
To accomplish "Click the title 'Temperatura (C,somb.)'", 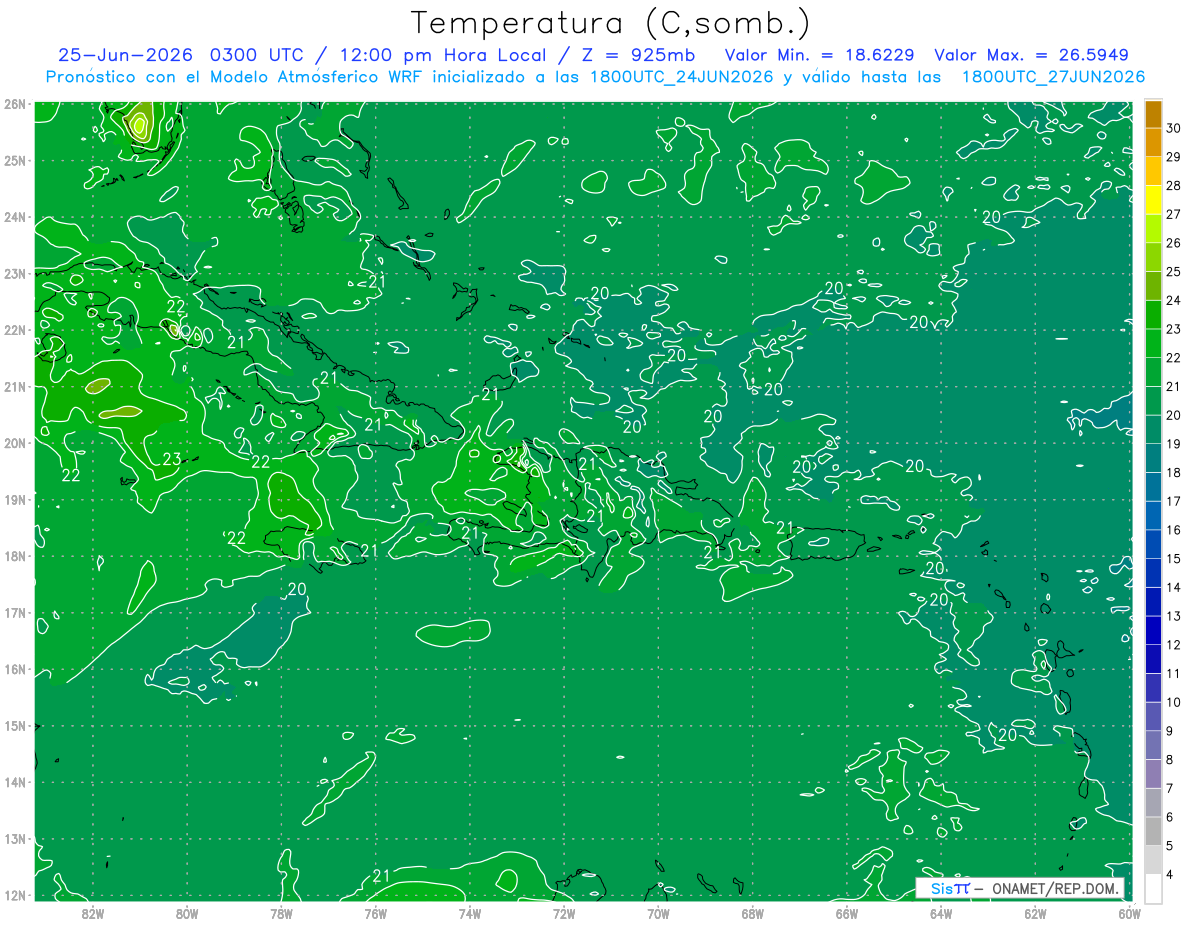I will pyautogui.click(x=611, y=23).
